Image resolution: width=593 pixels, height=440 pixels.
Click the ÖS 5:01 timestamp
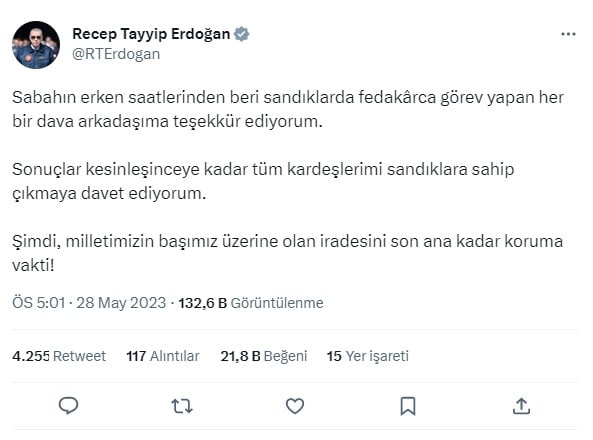click(39, 303)
